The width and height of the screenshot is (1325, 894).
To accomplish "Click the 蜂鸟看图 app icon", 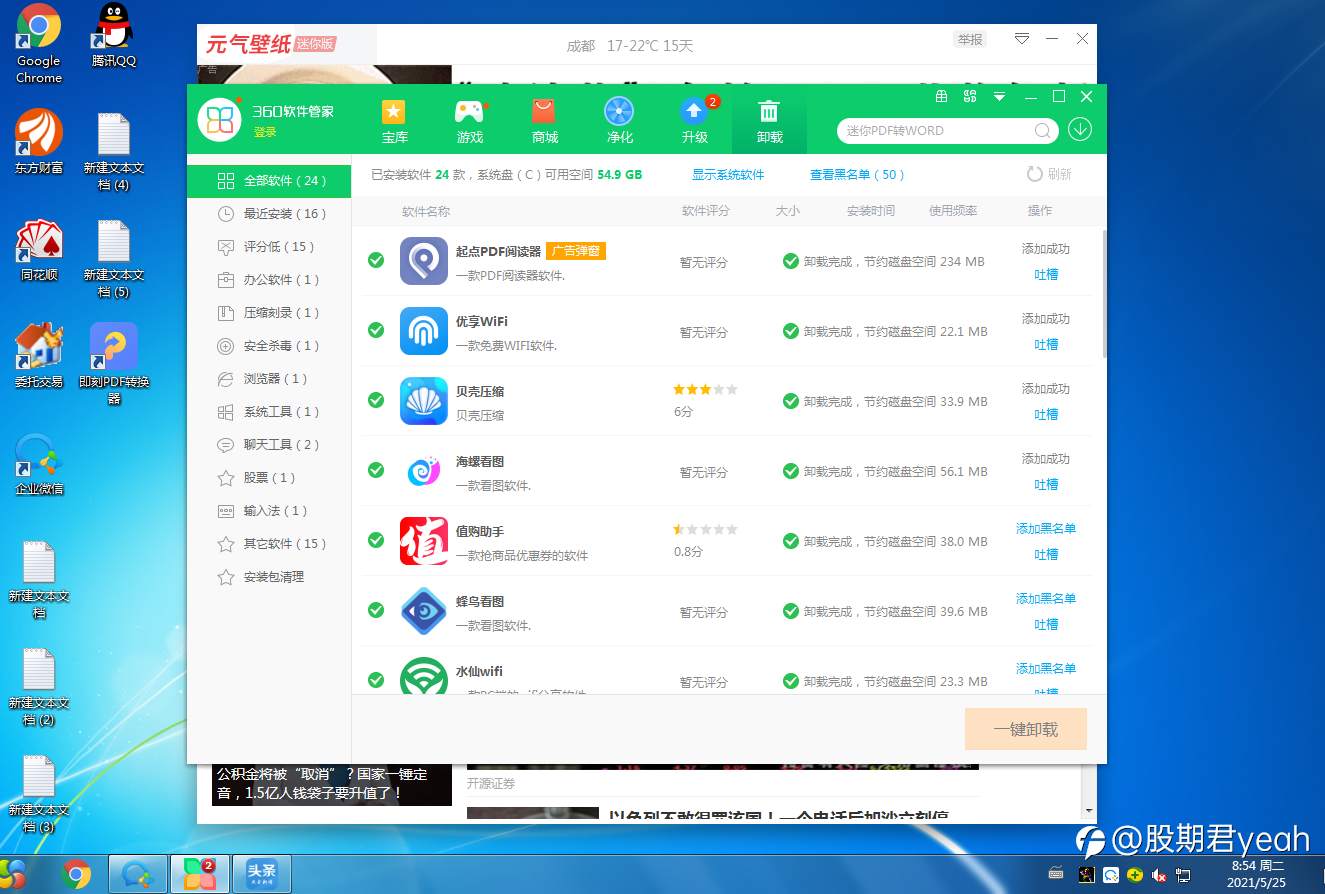I will 424,611.
